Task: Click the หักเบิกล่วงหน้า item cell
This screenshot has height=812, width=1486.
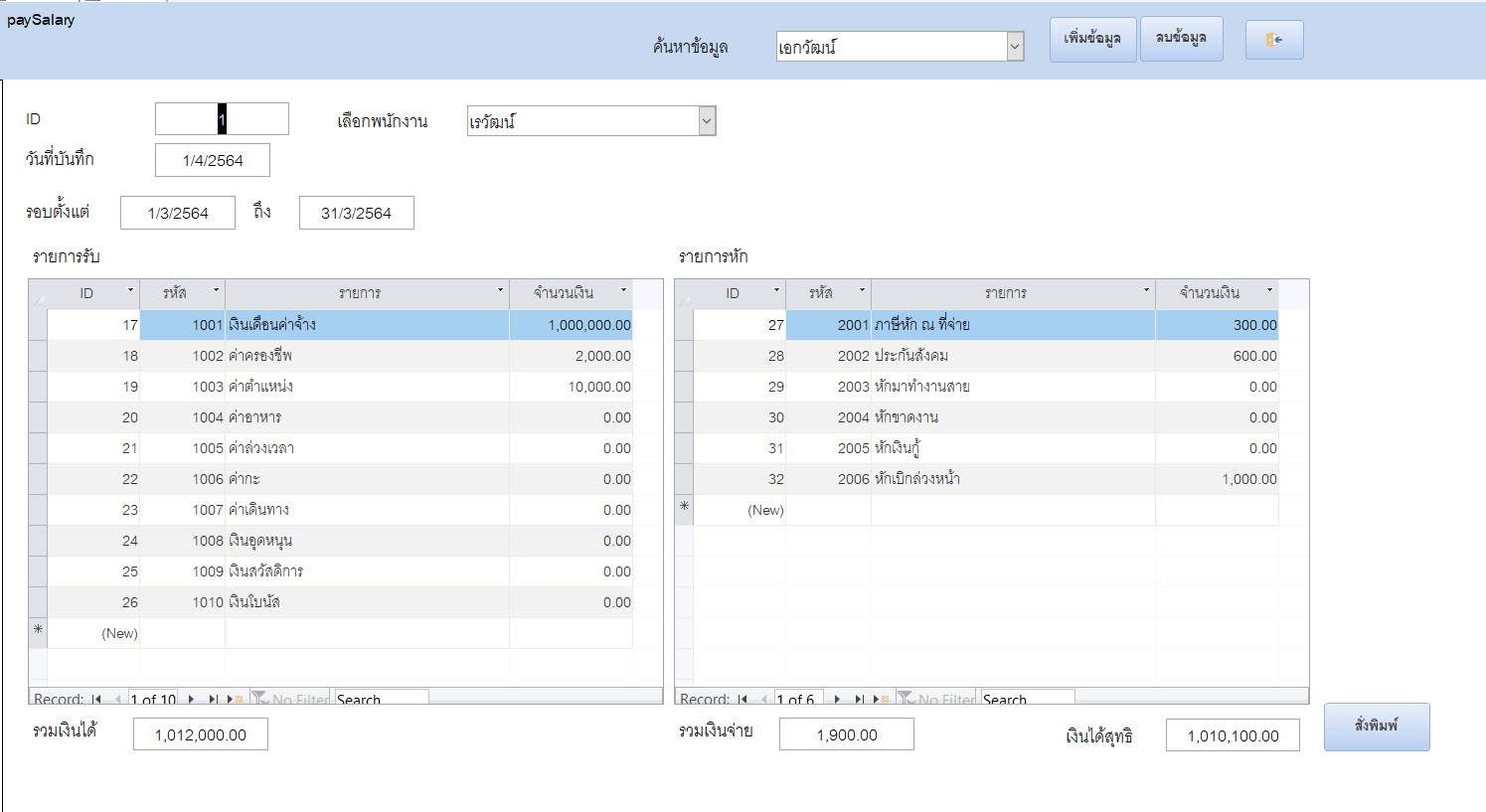Action: click(x=1013, y=479)
